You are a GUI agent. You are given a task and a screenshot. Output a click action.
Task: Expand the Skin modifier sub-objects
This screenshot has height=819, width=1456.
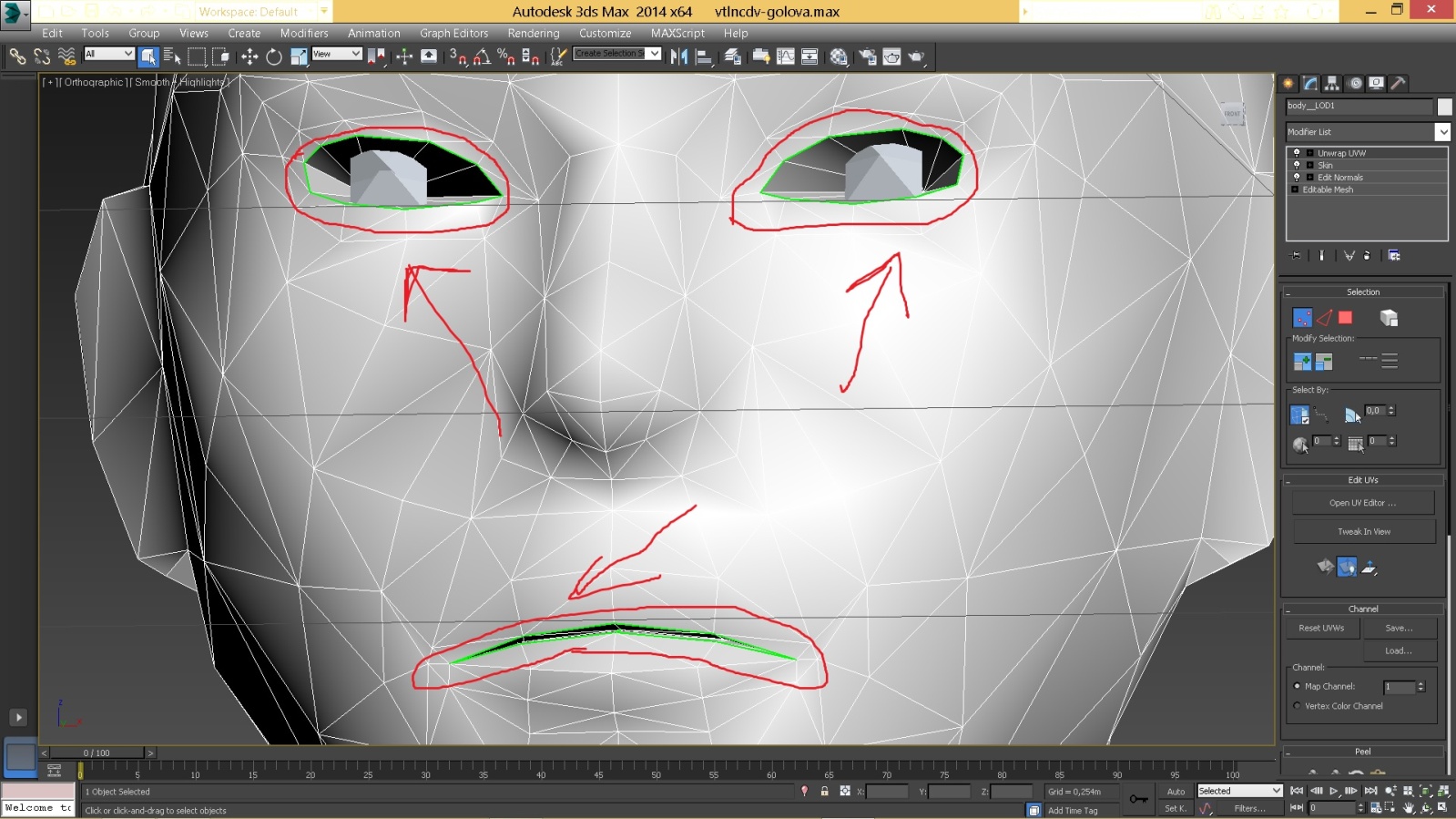(x=1309, y=165)
